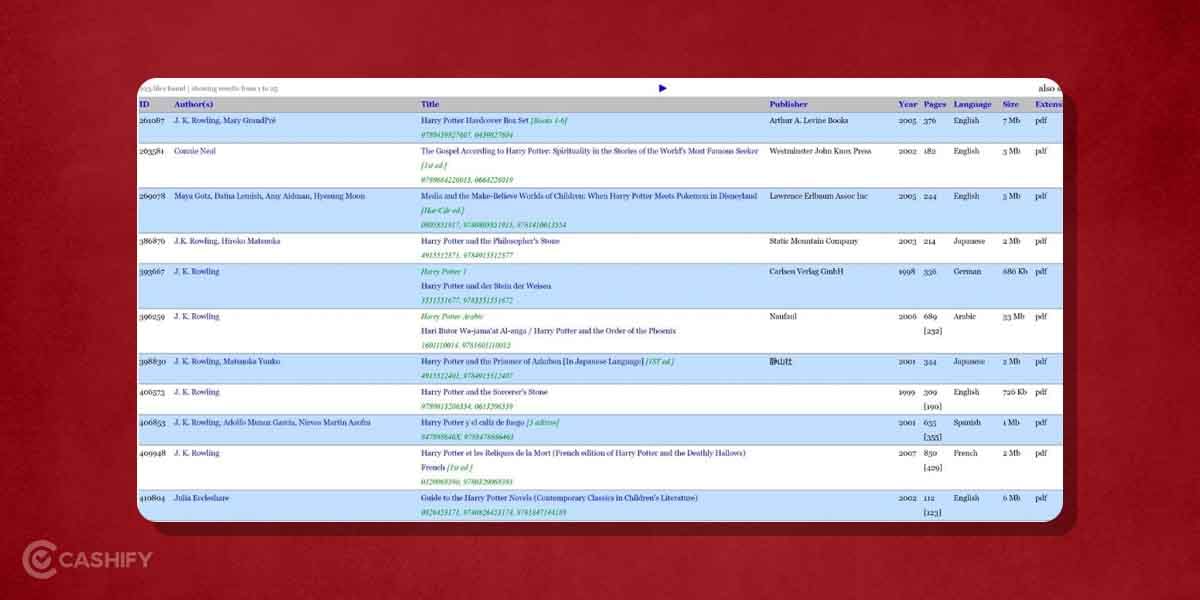Image resolution: width=1200 pixels, height=600 pixels.
Task: Select year 1998 cell
Action: click(x=907, y=271)
